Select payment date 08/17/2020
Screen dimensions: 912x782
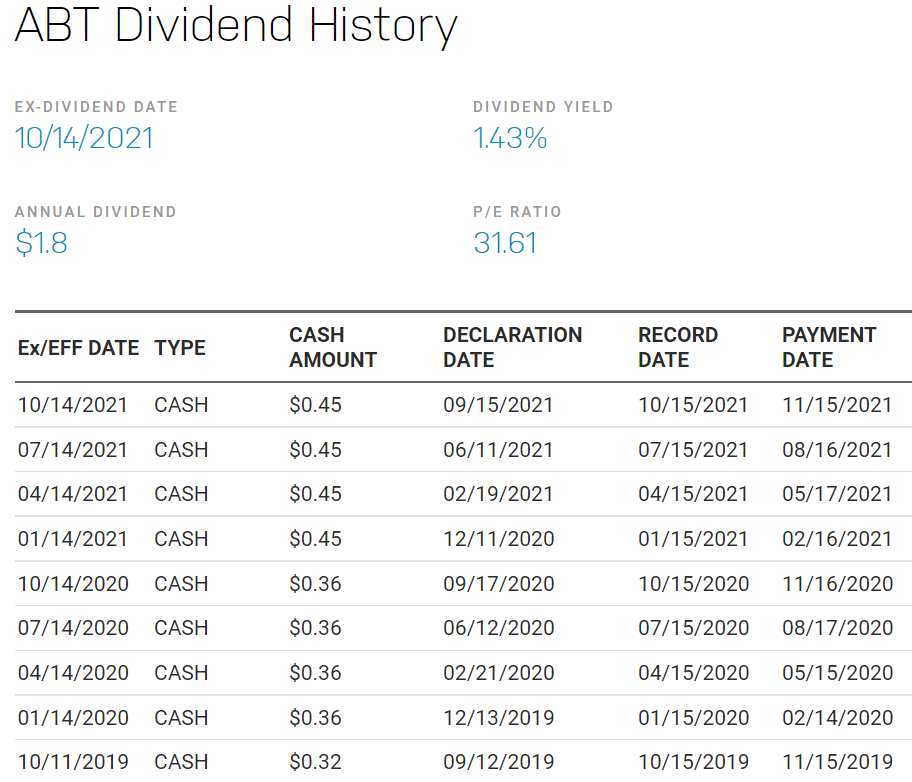(838, 628)
